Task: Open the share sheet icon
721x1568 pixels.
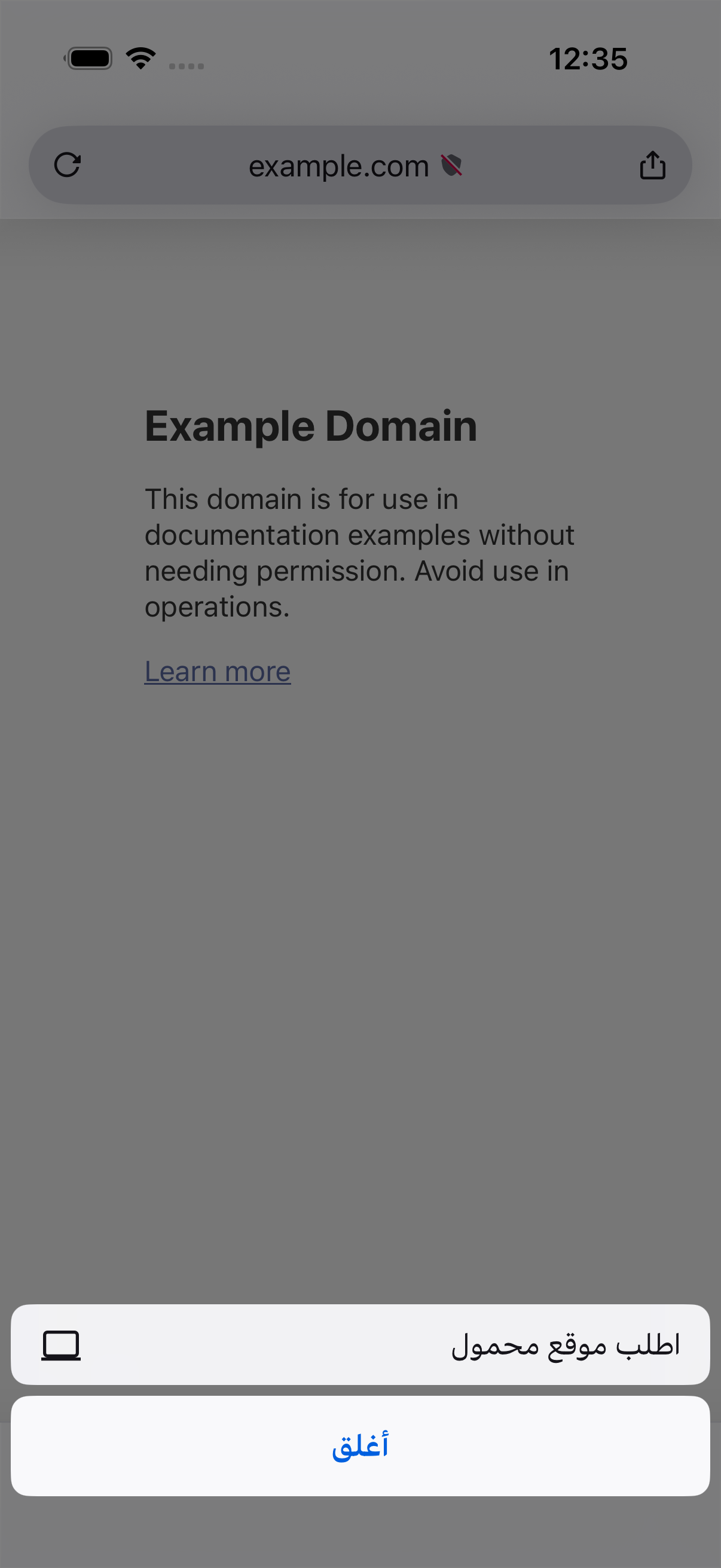Action: [652, 165]
